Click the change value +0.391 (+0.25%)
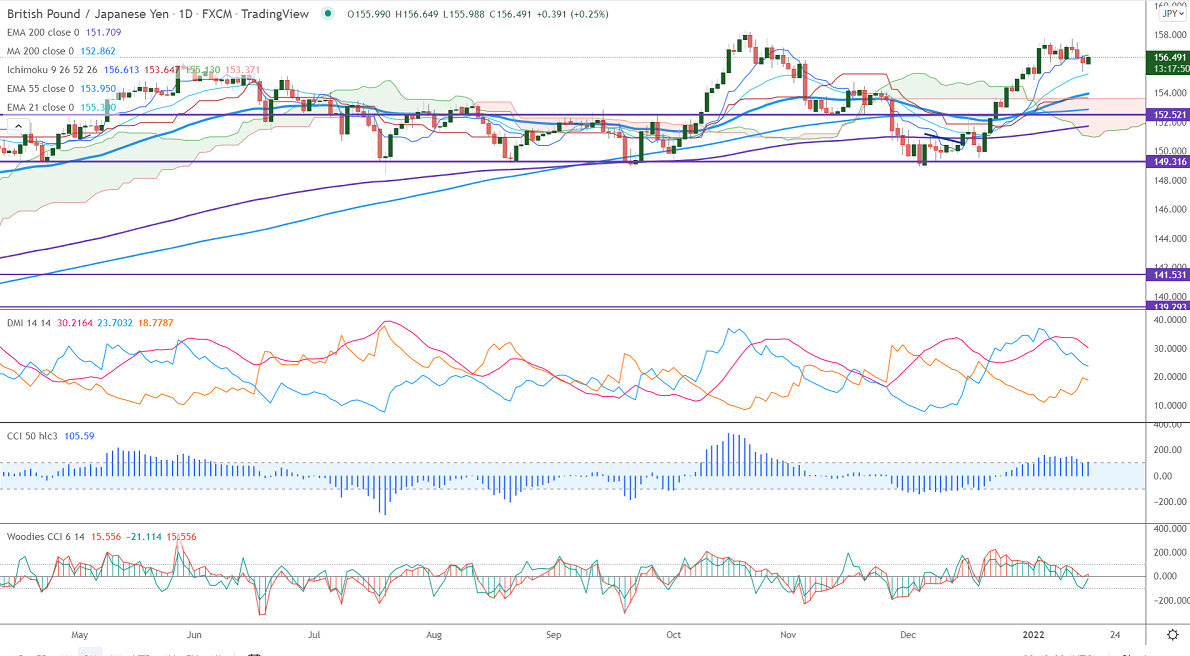The height and width of the screenshot is (656, 1190). coord(572,14)
